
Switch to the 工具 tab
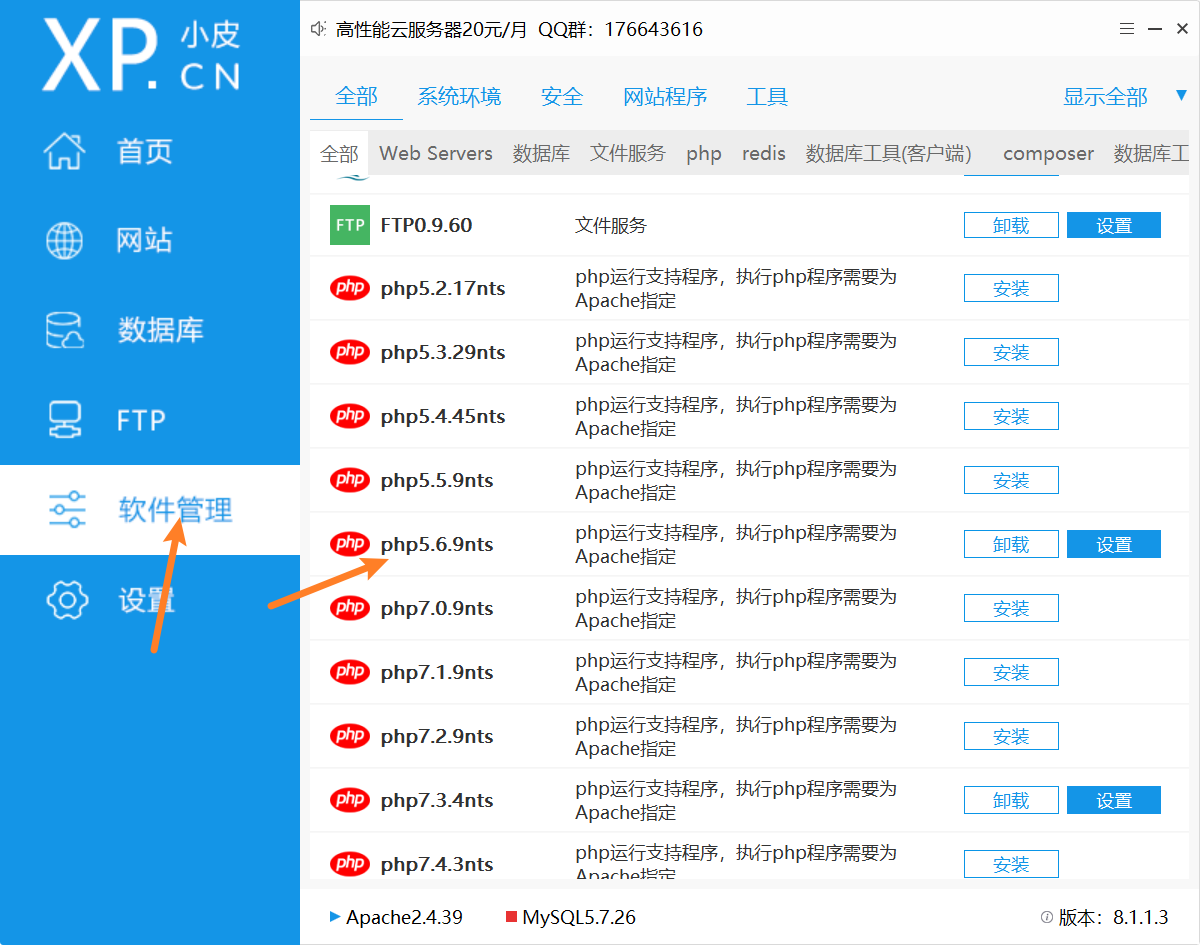click(767, 97)
